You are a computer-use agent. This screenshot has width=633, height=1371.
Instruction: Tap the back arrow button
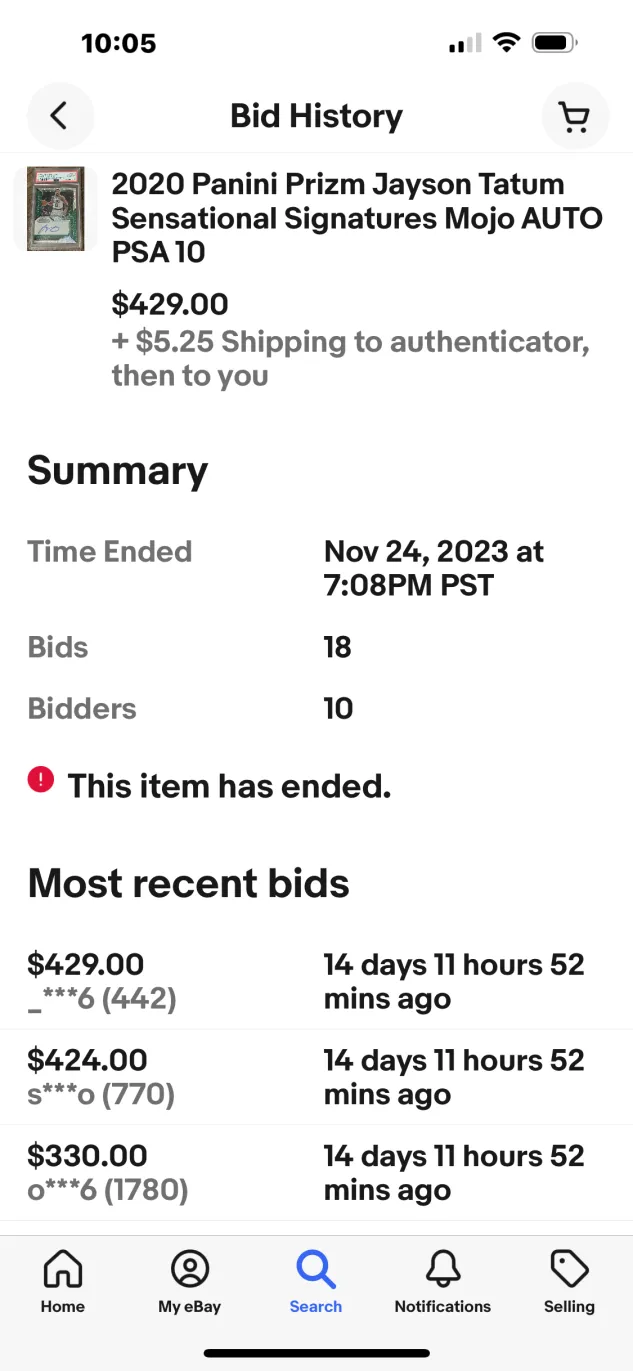(60, 116)
